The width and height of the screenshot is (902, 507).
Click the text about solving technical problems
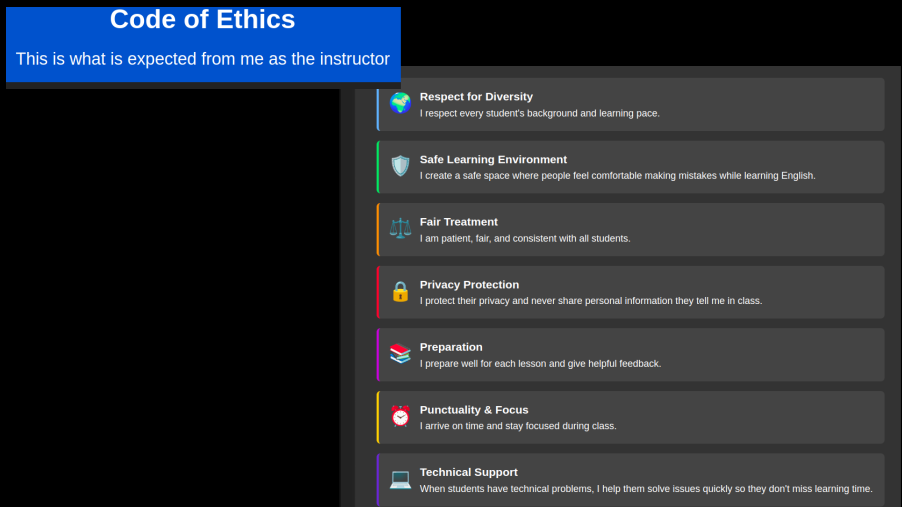click(x=645, y=489)
